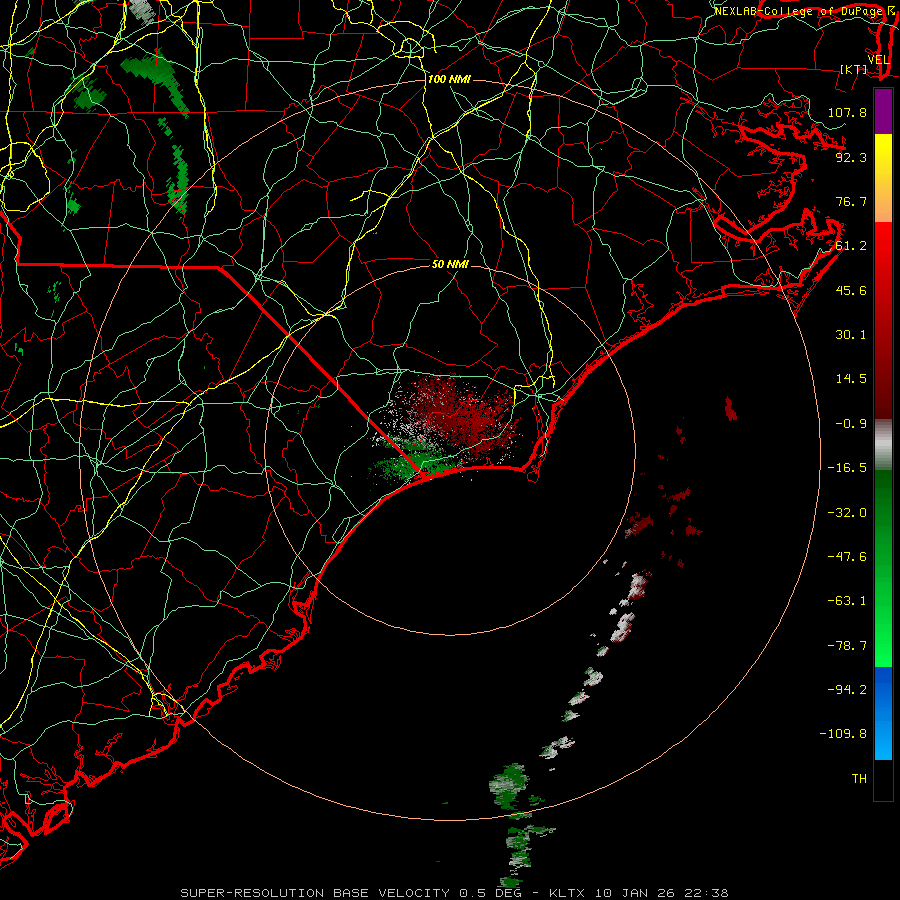Click the 76.7 velocity scale value
Viewport: 900px width, 900px height.
pyautogui.click(x=851, y=201)
